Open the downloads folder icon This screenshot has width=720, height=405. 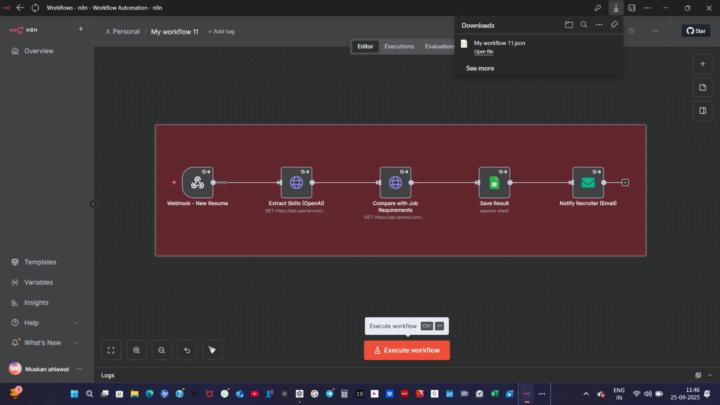click(x=568, y=25)
